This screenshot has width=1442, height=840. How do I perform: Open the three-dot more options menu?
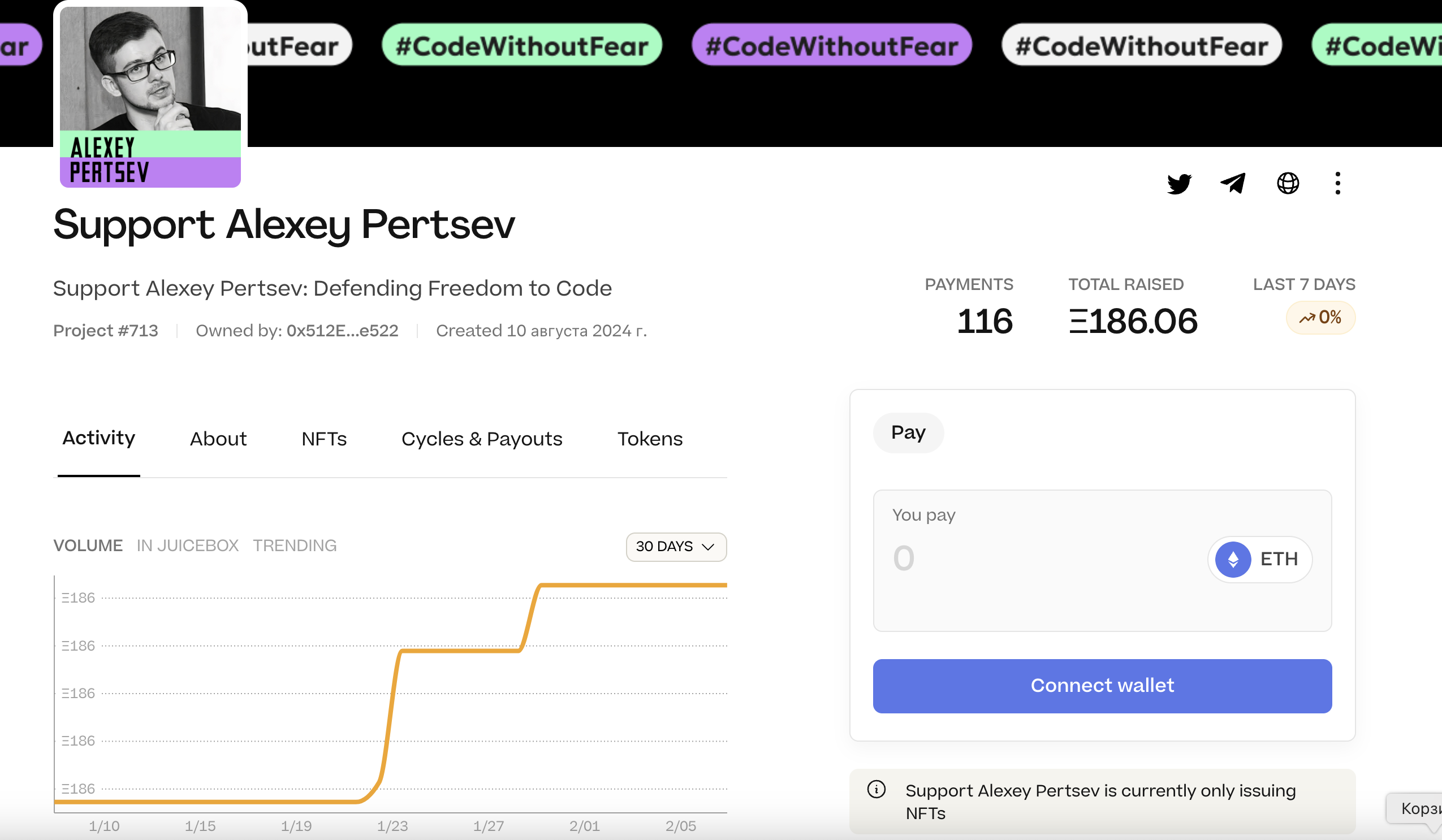coord(1337,184)
